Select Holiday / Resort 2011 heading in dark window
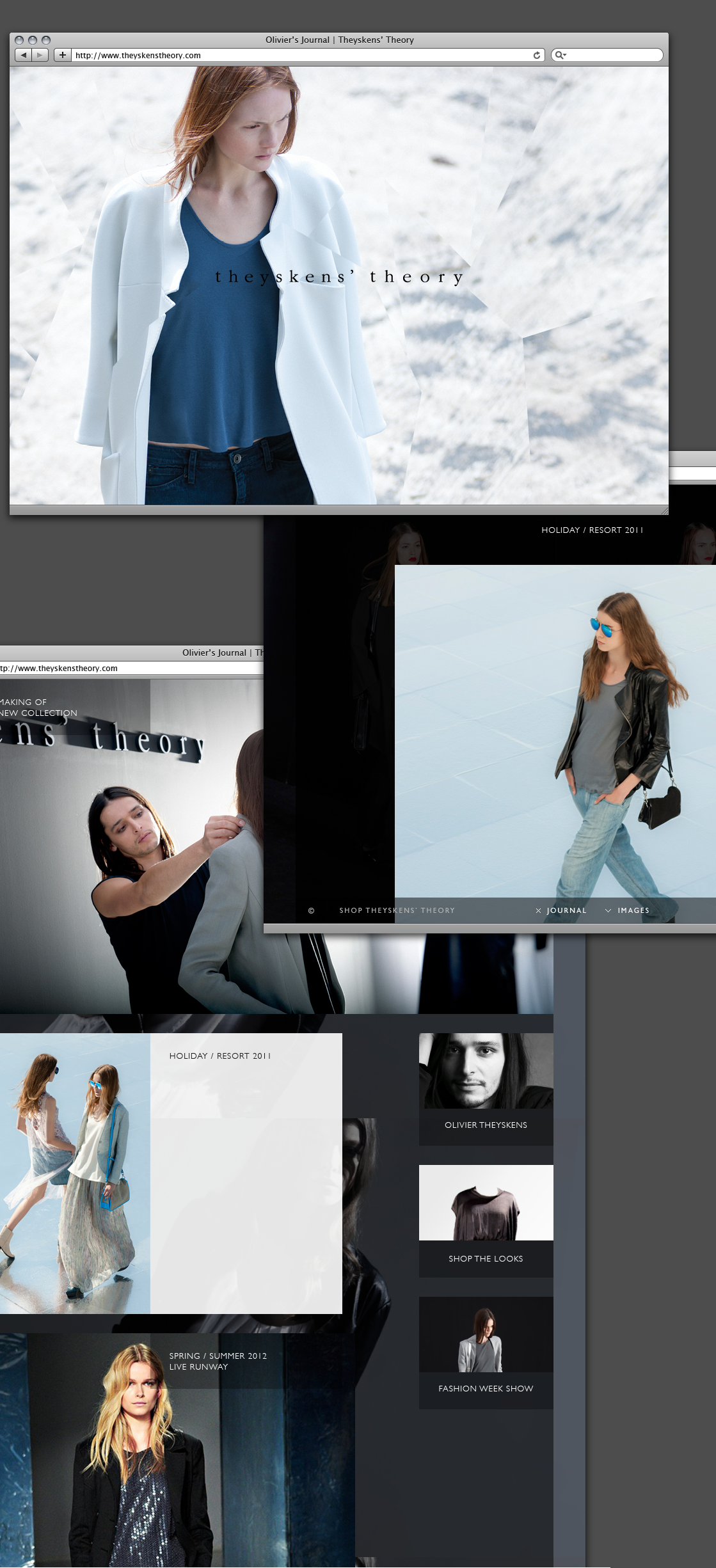Viewport: 716px width, 1568px height. coord(592,530)
